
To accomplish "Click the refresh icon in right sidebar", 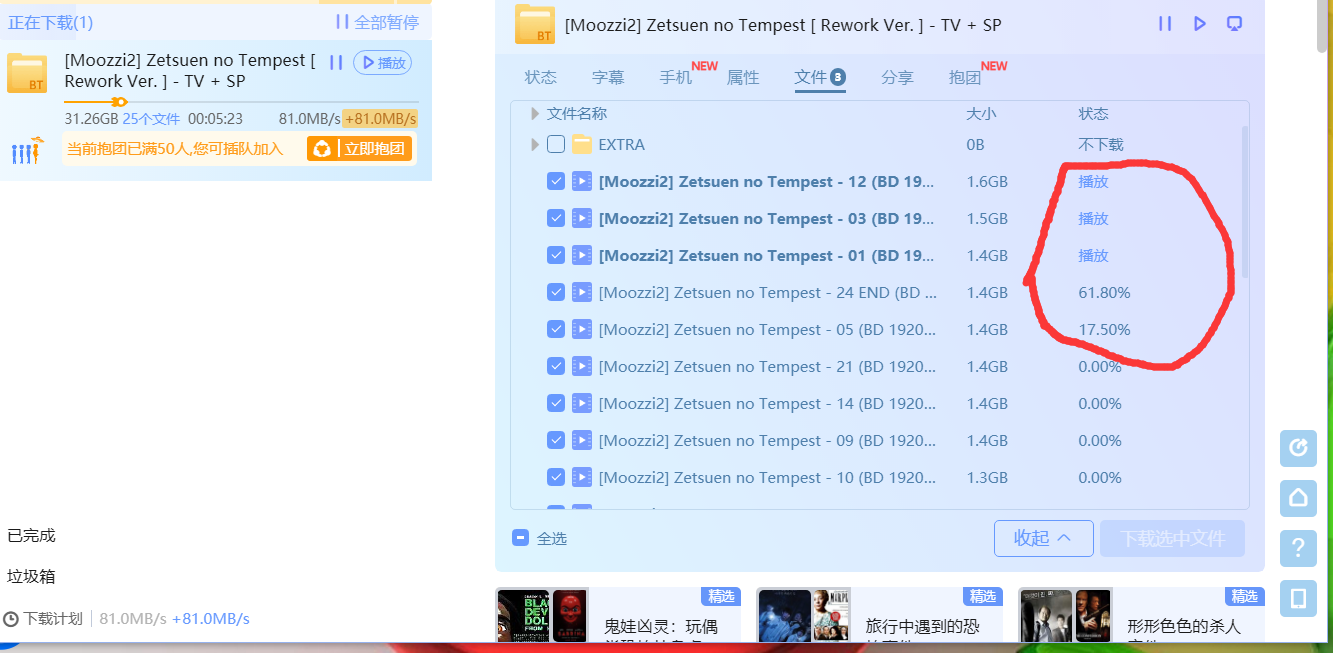I will click(1298, 448).
